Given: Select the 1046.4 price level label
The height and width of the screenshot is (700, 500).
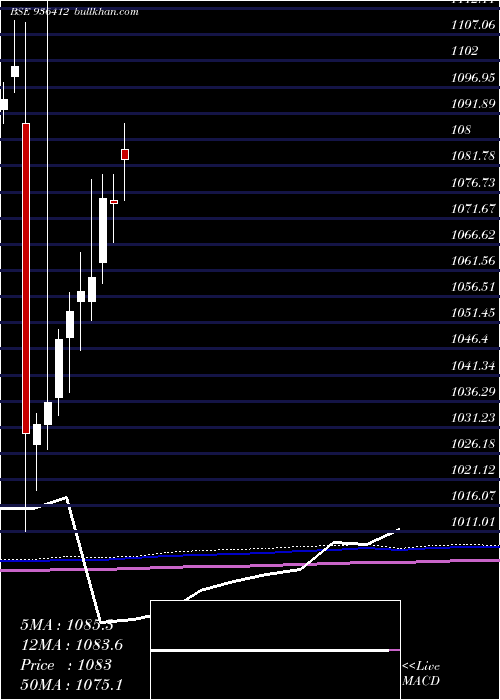Looking at the screenshot, I should point(469,339).
